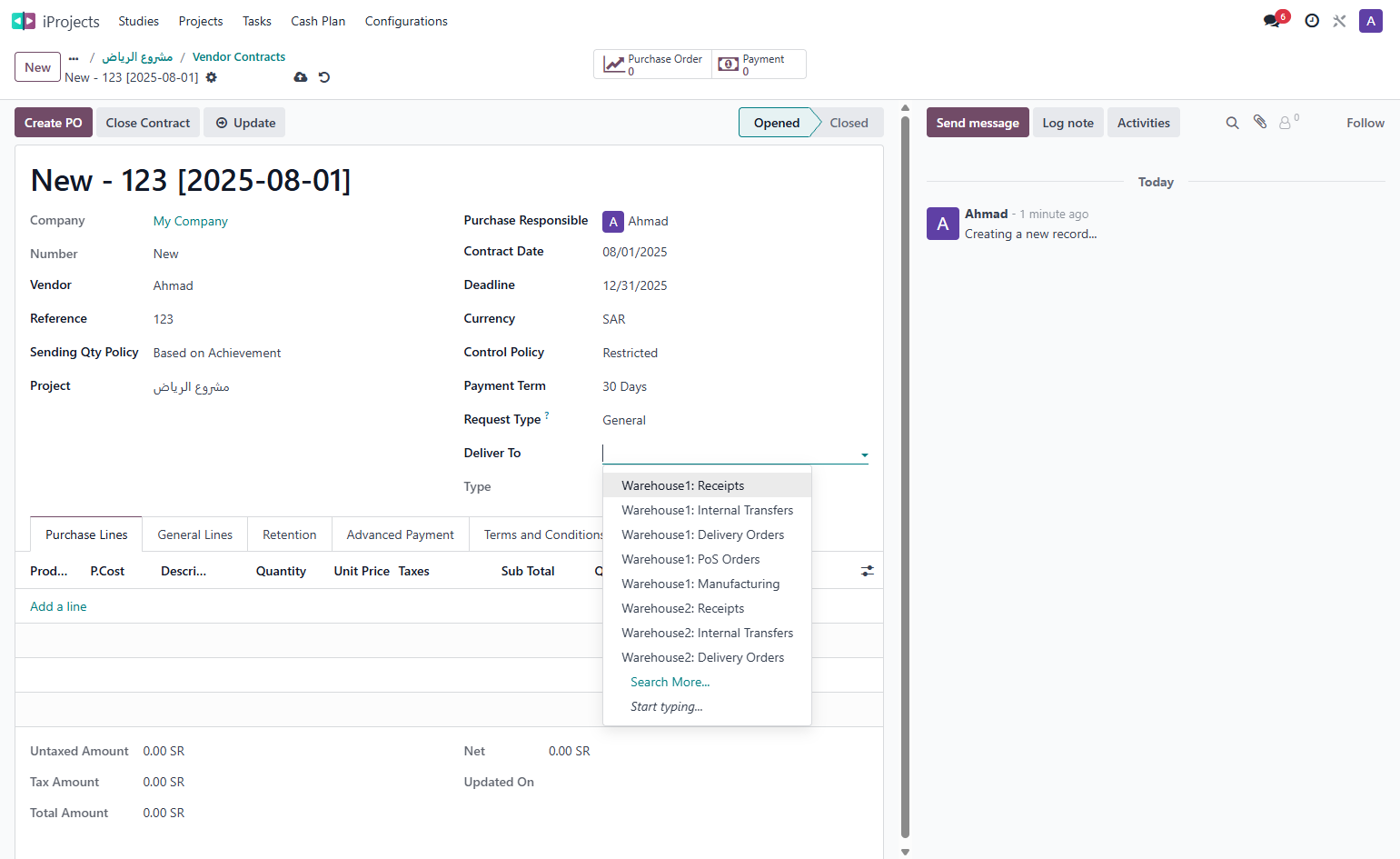Select Warehouse1: PoS Orders option
This screenshot has width=1400, height=859.
coord(707,559)
